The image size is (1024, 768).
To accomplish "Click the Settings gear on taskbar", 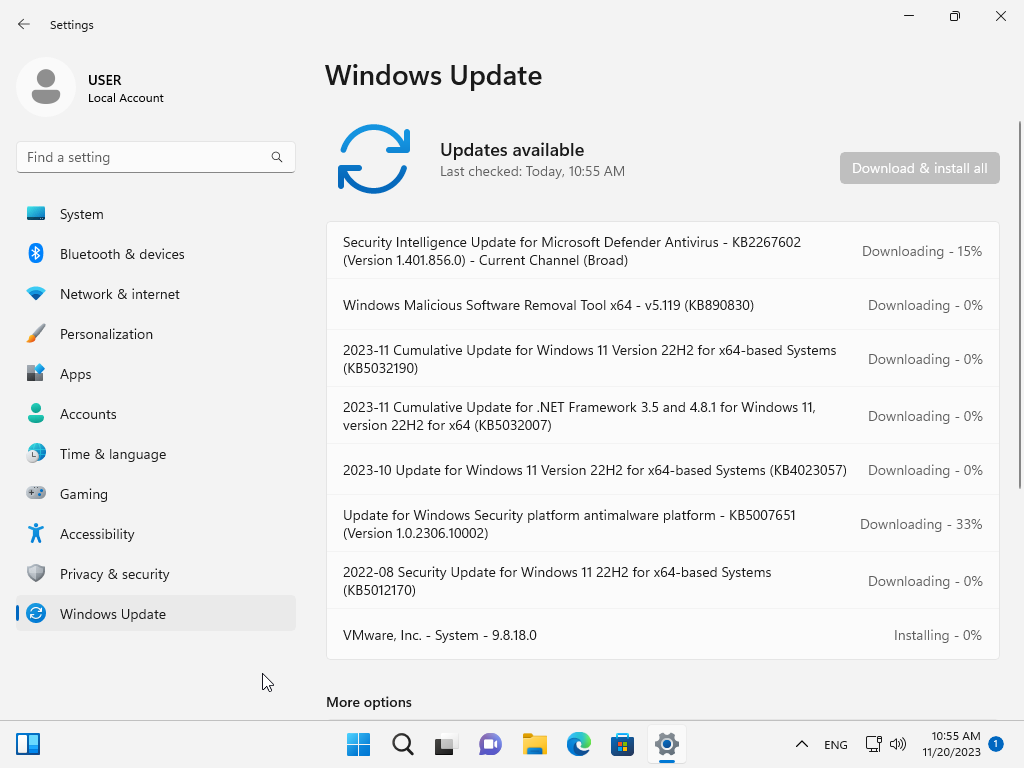I will [x=667, y=744].
